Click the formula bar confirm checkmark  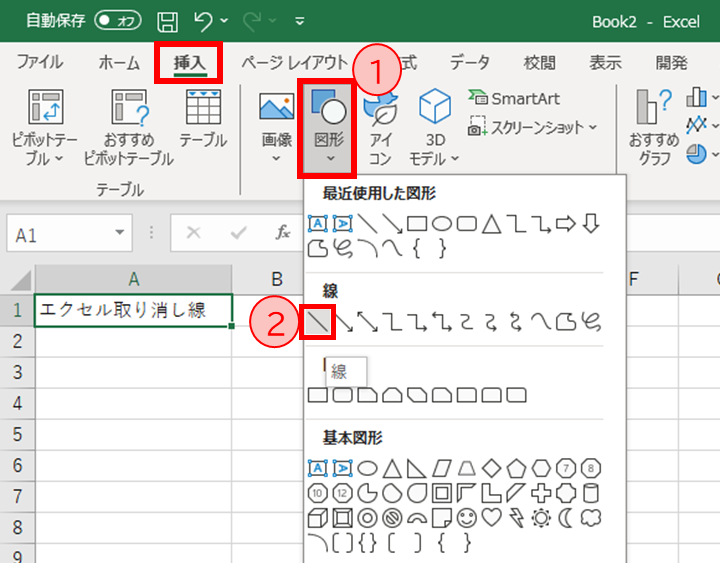click(x=239, y=233)
